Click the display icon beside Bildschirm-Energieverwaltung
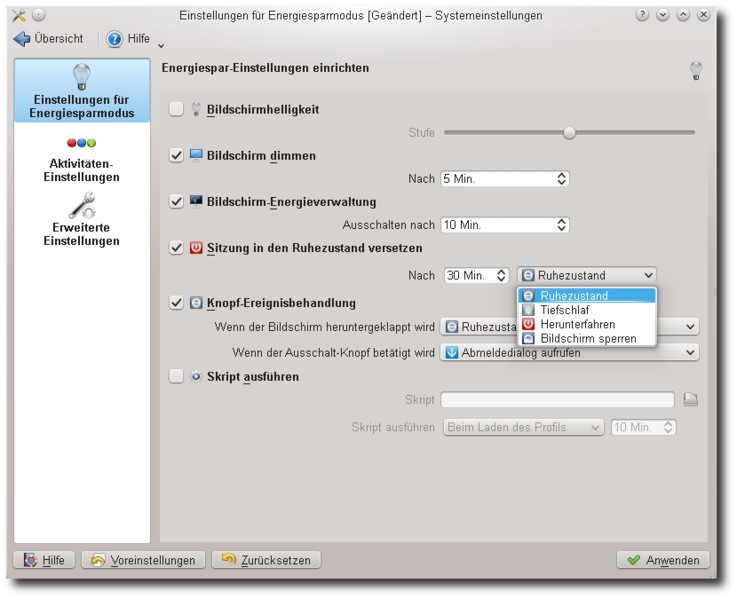The width and height of the screenshot is (737, 599). 196,201
